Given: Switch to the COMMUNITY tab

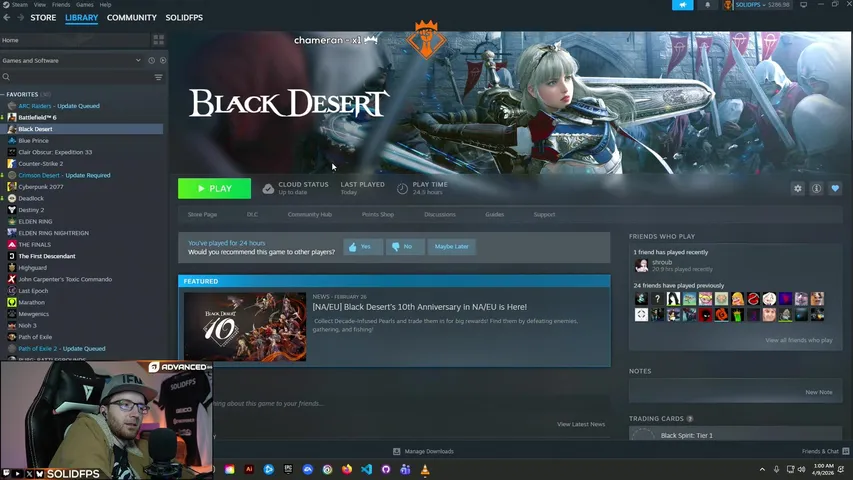Looking at the screenshot, I should [132, 17].
